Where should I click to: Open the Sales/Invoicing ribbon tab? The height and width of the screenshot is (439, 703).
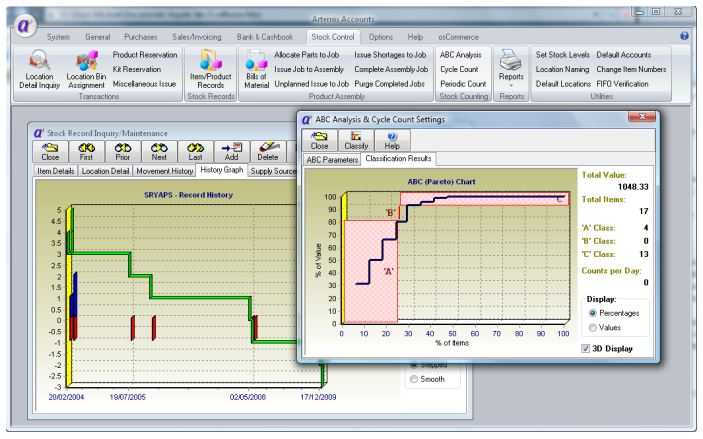197,37
